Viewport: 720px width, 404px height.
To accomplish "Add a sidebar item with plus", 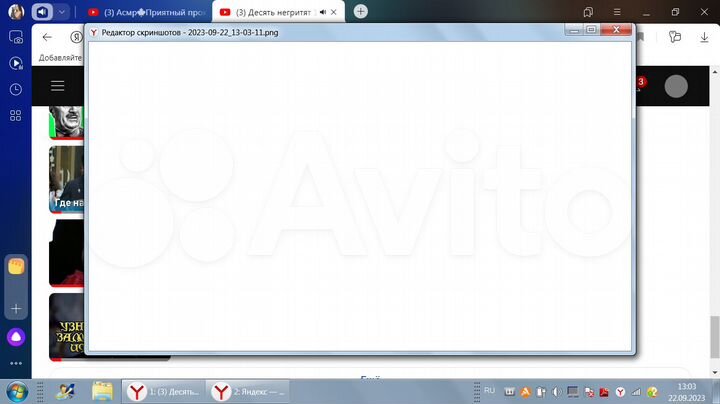I will tap(16, 309).
